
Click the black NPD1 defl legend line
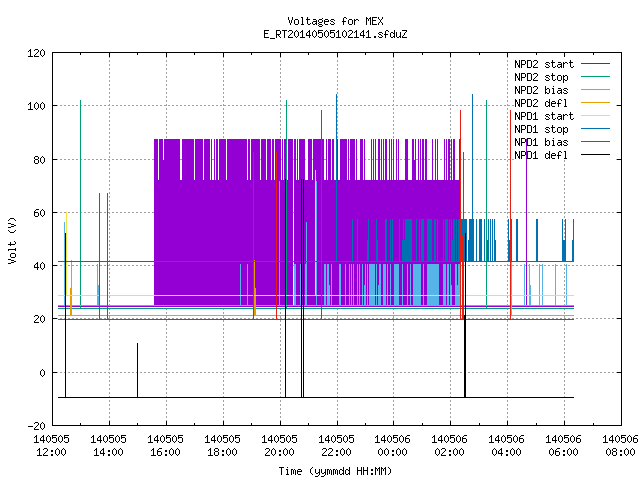click(x=595, y=155)
